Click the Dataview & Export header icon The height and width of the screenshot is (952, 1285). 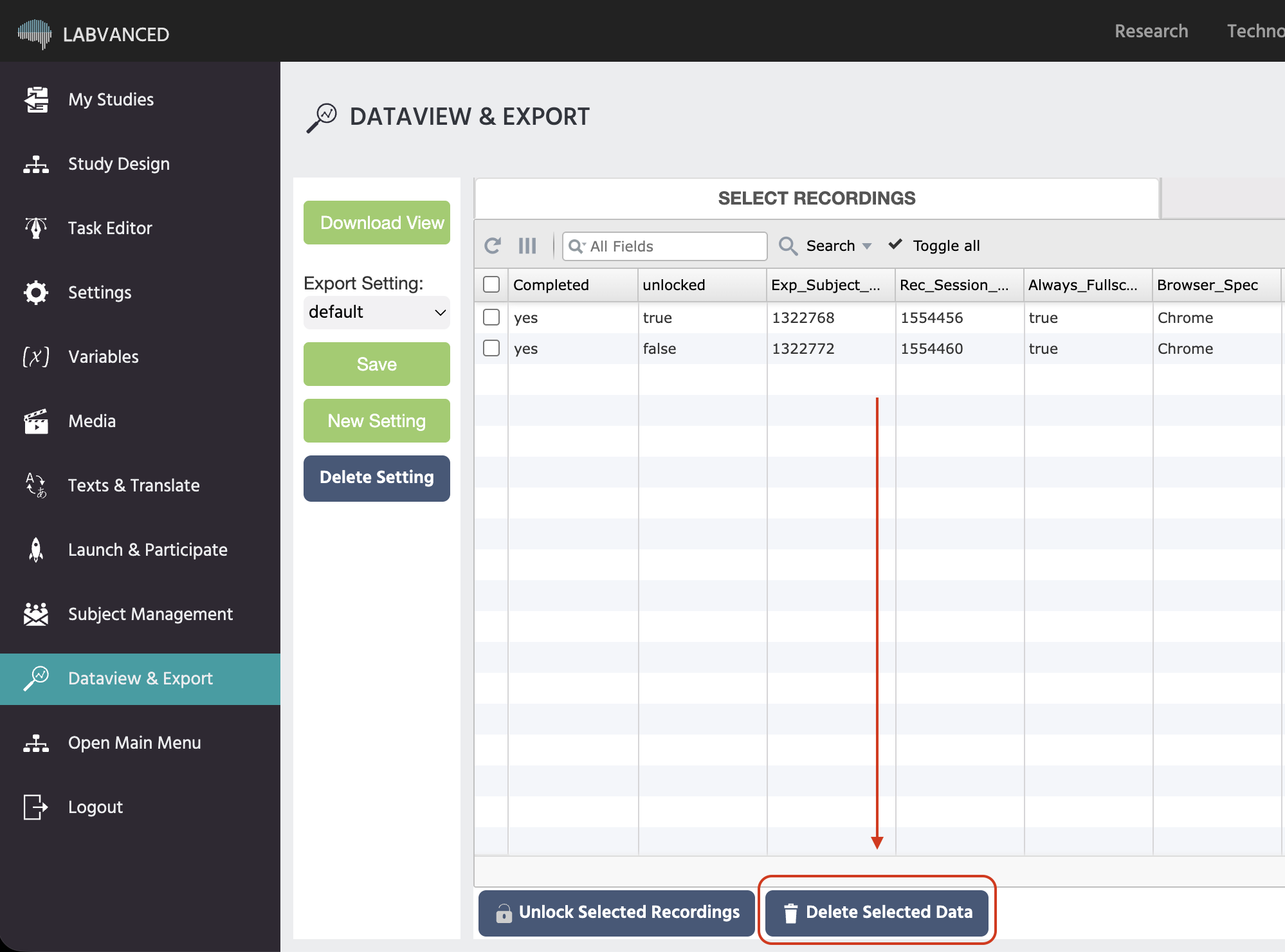tap(322, 118)
